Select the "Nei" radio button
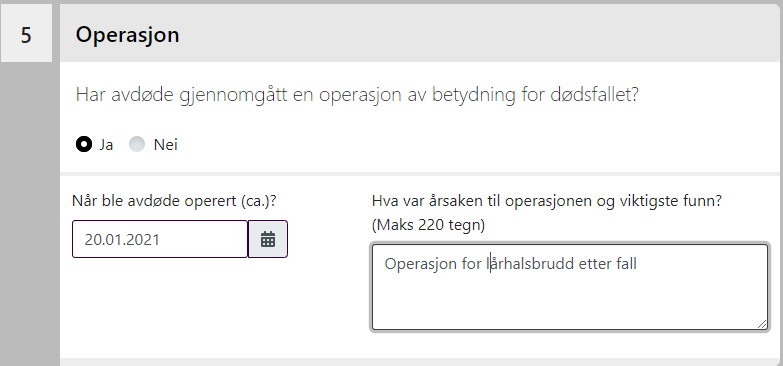Image resolution: width=783 pixels, height=366 pixels. [x=137, y=144]
